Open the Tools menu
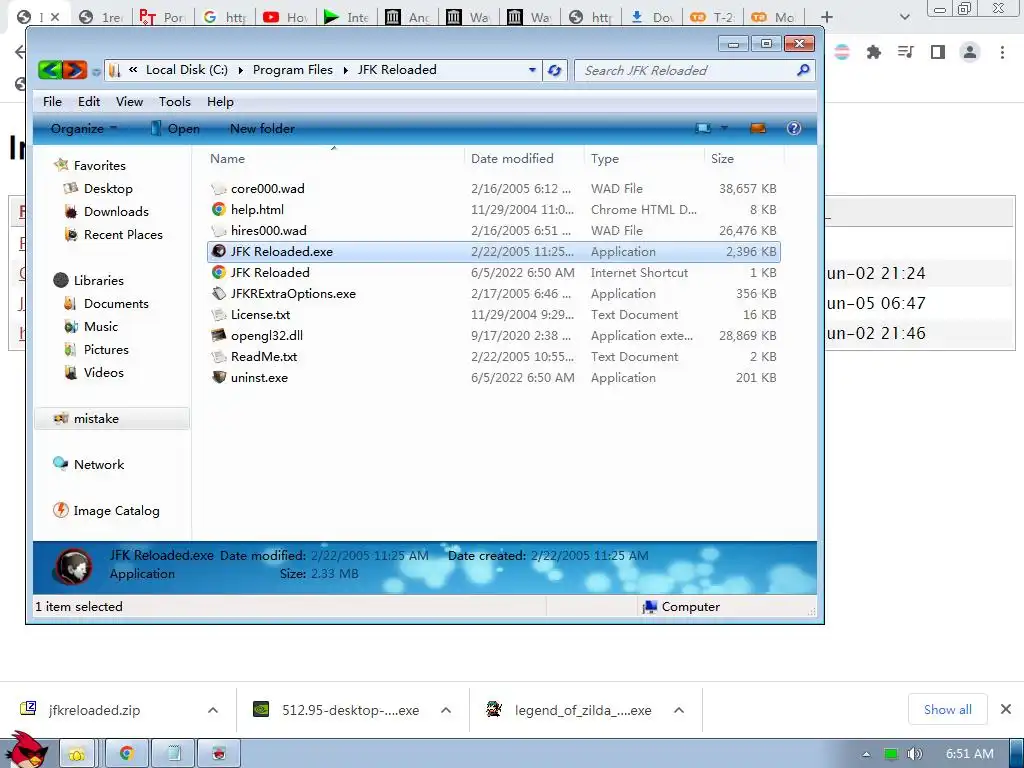The height and width of the screenshot is (768, 1024). point(174,102)
